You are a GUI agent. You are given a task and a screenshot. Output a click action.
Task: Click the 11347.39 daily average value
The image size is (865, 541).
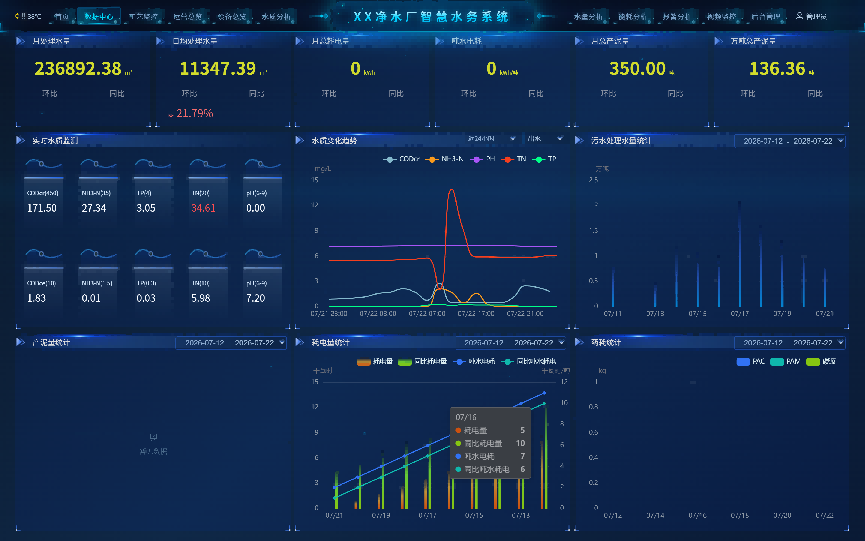point(217,68)
